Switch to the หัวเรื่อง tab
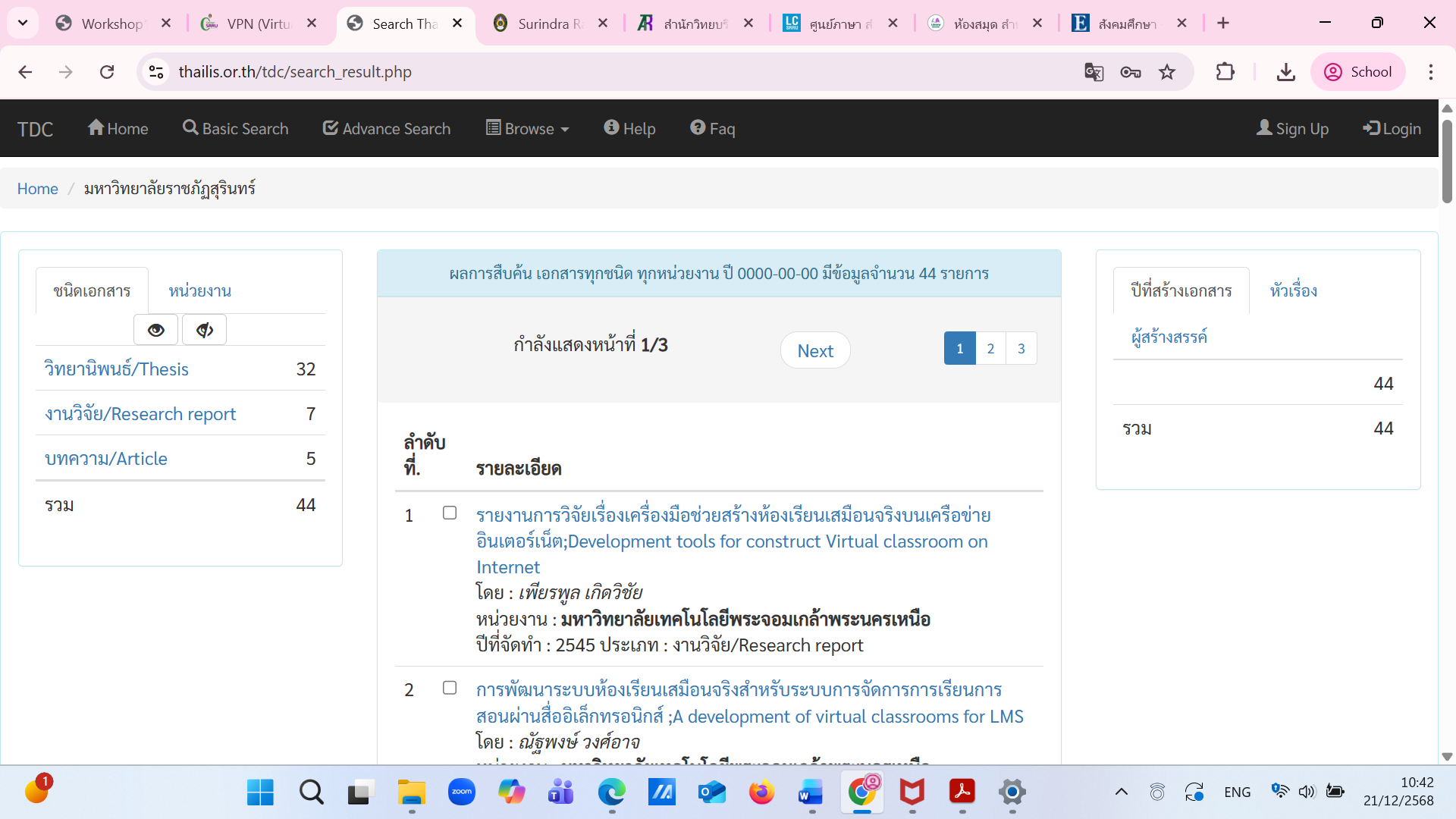The width and height of the screenshot is (1456, 819). [1293, 291]
